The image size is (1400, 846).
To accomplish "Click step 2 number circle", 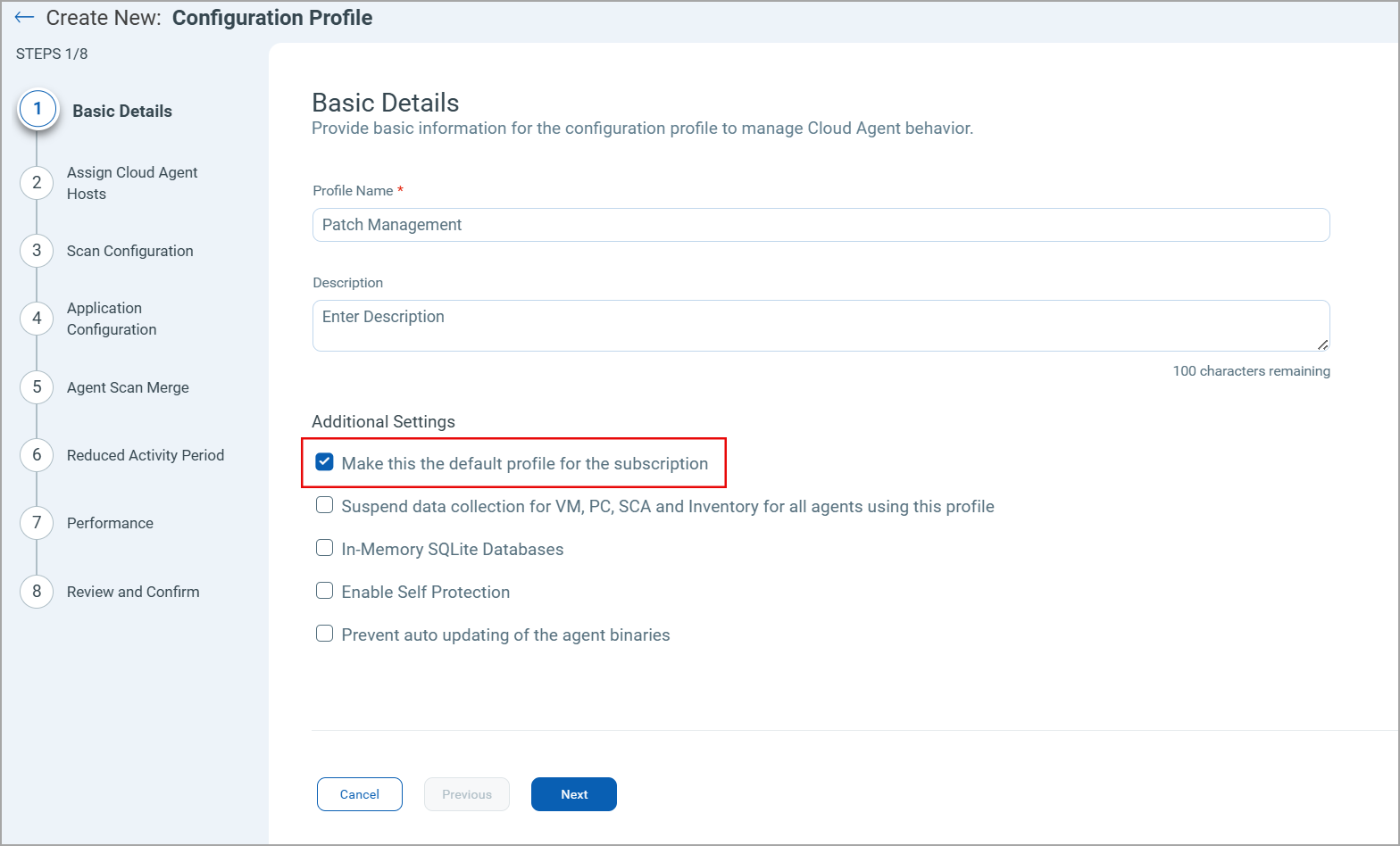I will (x=37, y=183).
